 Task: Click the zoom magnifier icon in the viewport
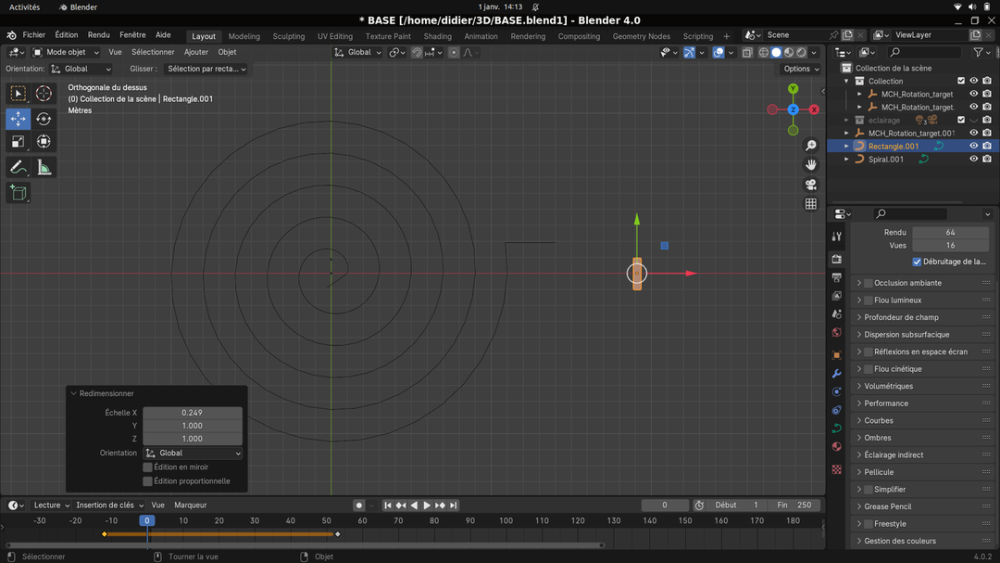[811, 146]
